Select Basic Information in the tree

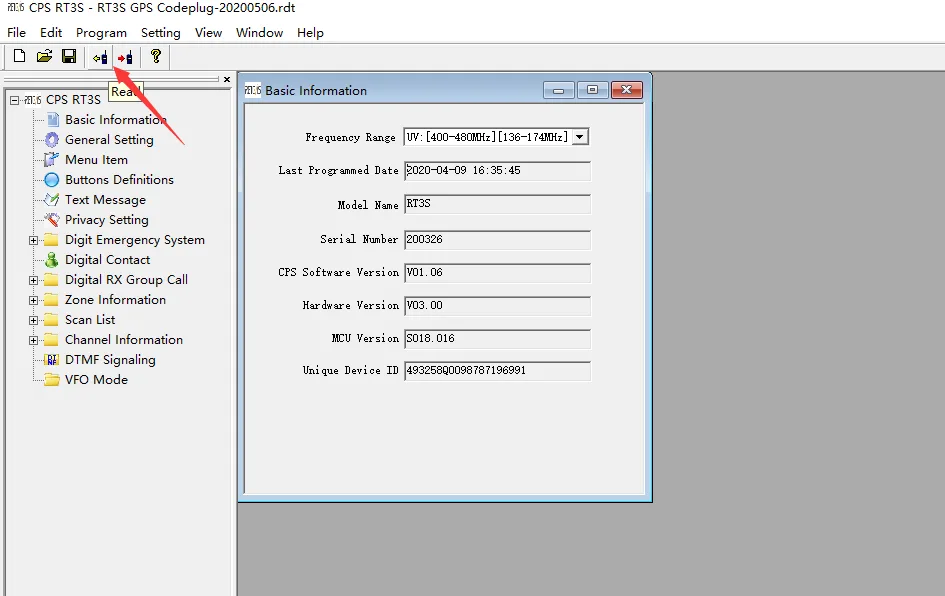click(116, 119)
